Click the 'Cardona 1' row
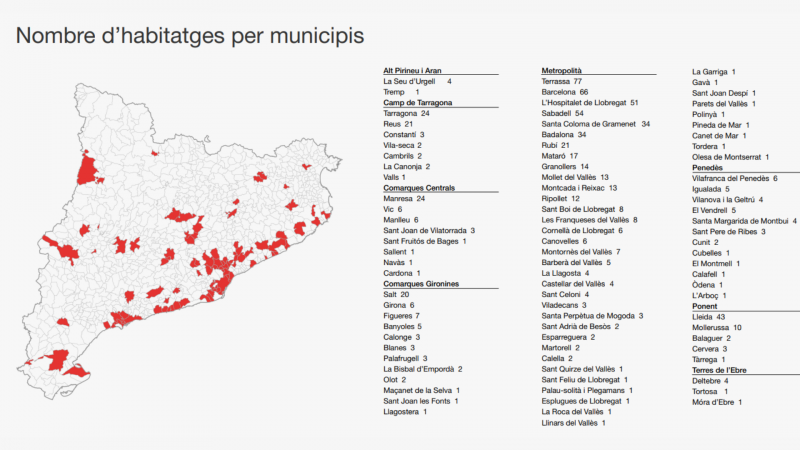 coord(402,273)
